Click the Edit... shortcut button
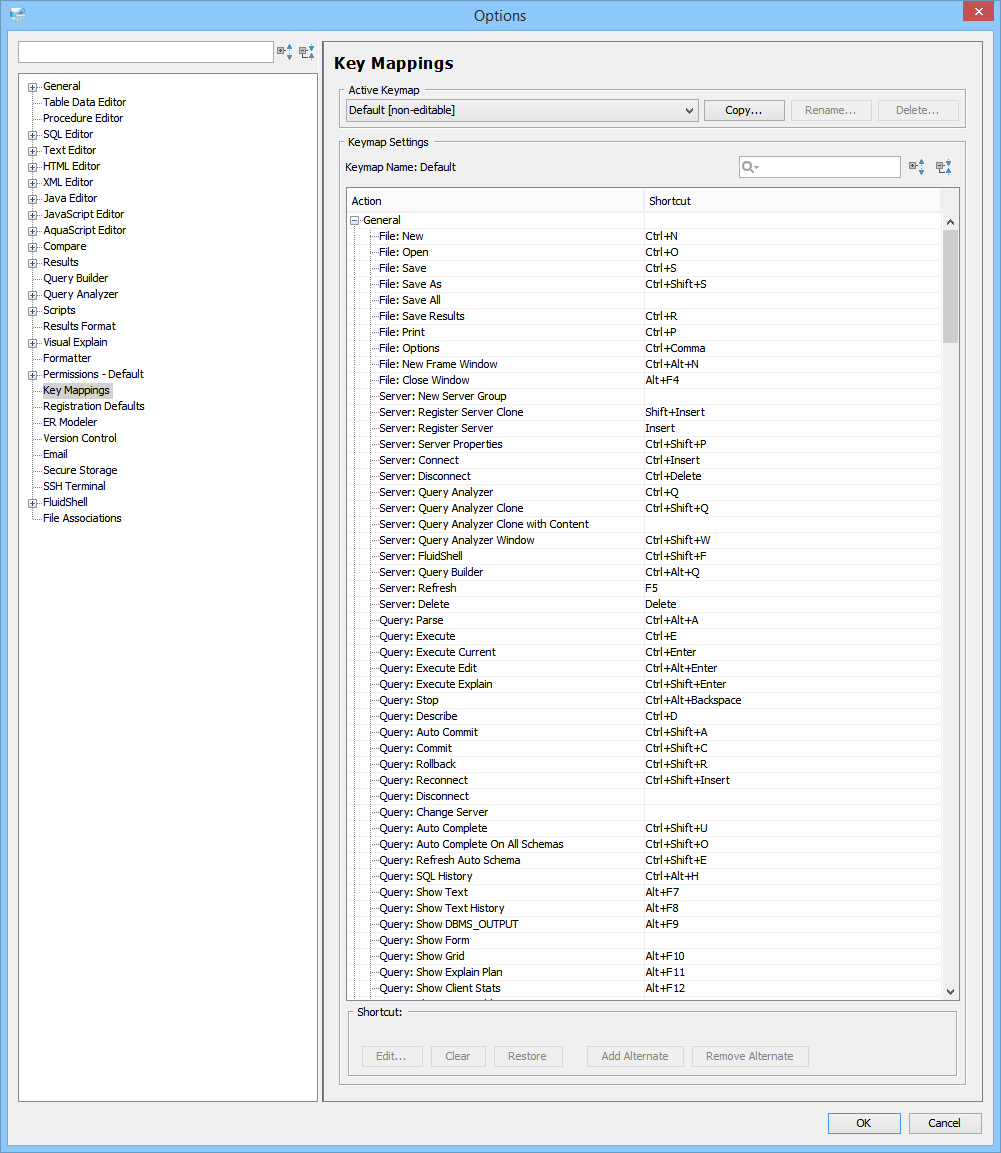 pos(391,1056)
